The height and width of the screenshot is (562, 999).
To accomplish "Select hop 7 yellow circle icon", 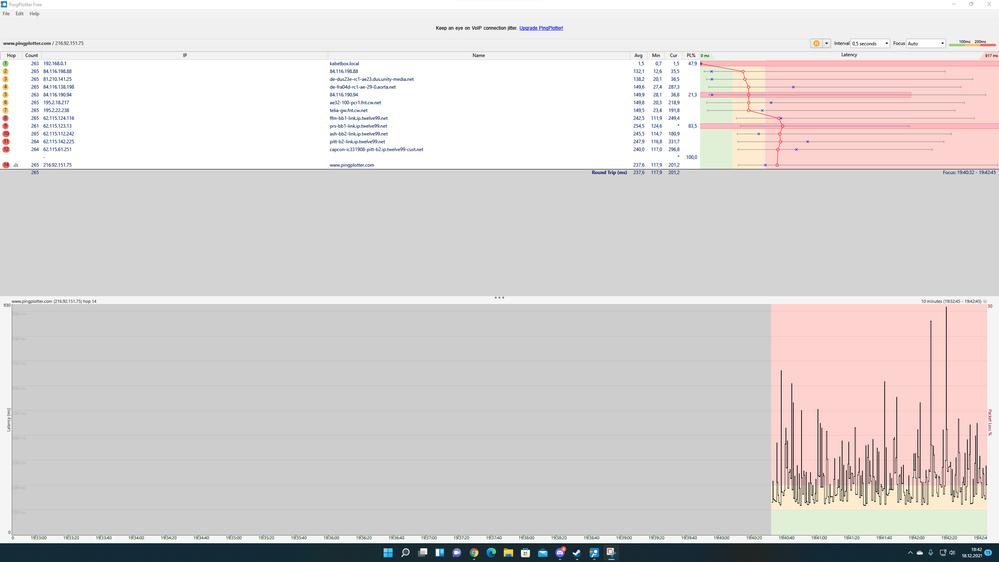I will pos(6,110).
